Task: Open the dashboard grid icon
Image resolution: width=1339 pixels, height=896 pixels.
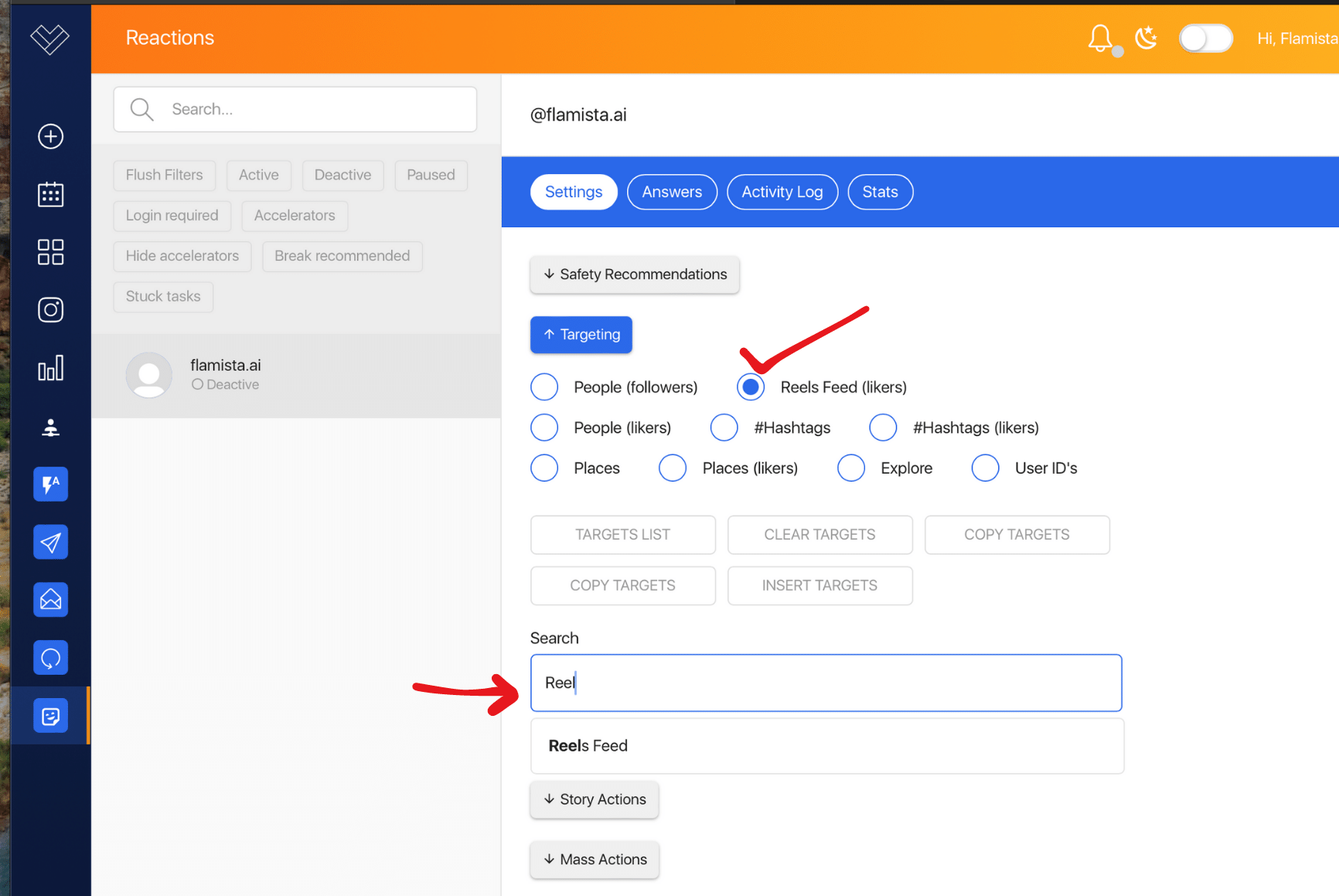Action: pyautogui.click(x=51, y=252)
